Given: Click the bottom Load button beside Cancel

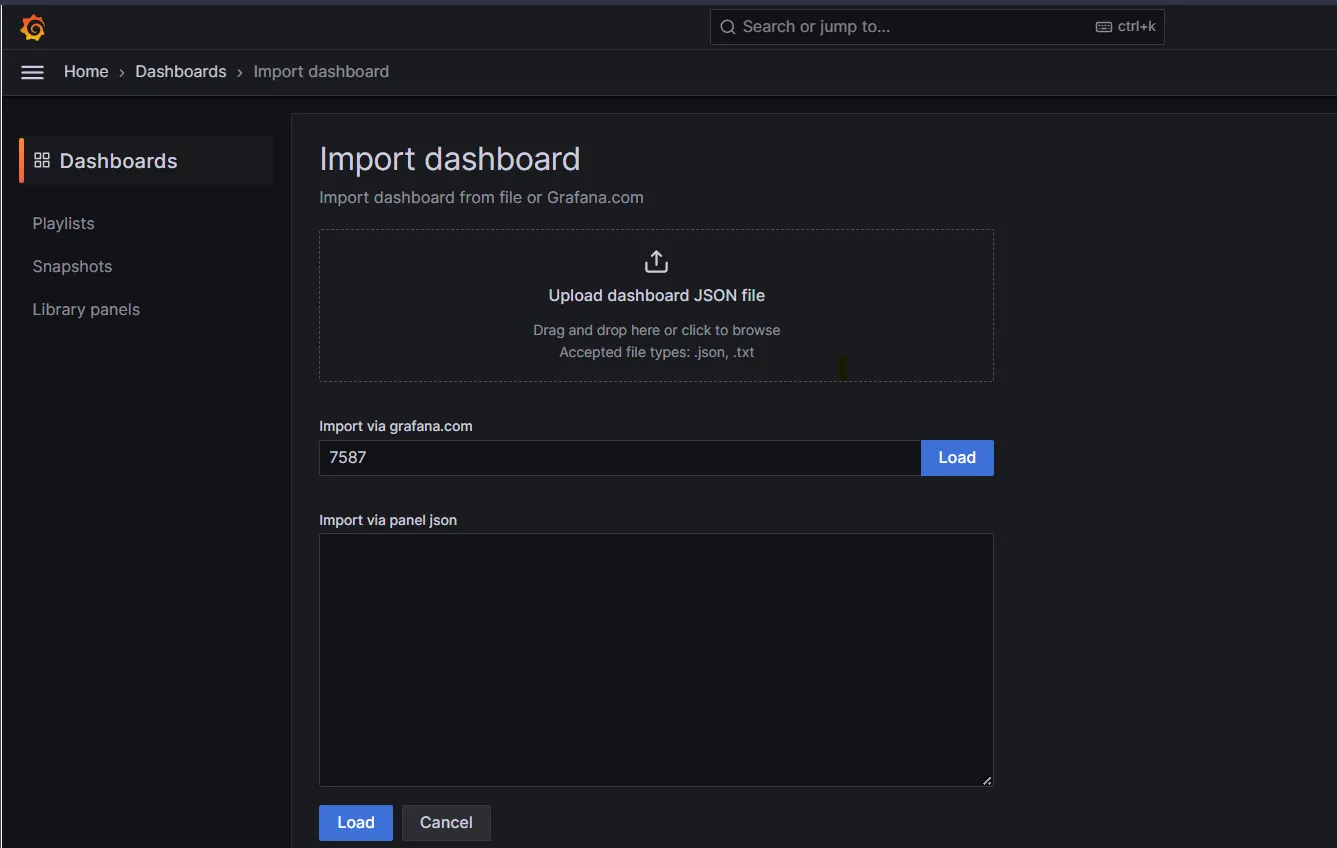Looking at the screenshot, I should point(356,823).
